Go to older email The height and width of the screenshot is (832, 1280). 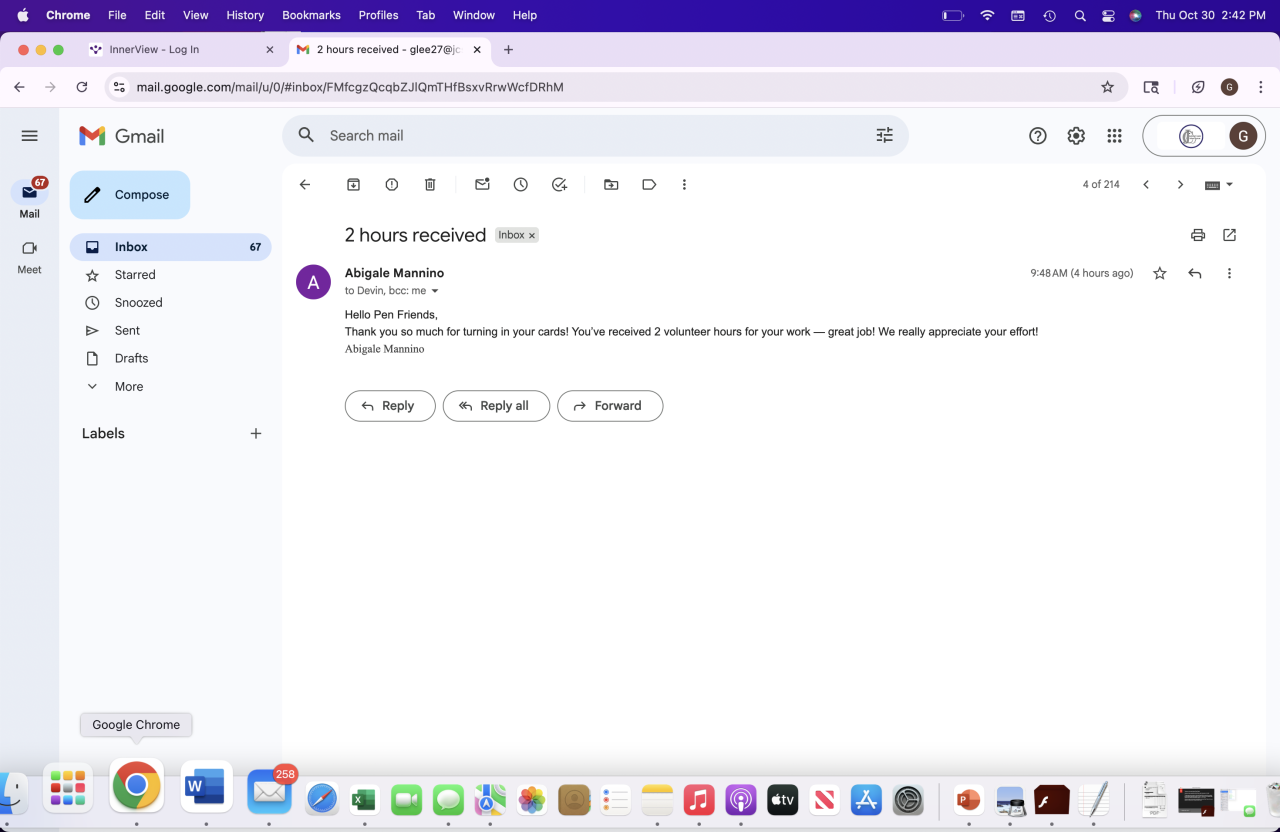(1180, 185)
